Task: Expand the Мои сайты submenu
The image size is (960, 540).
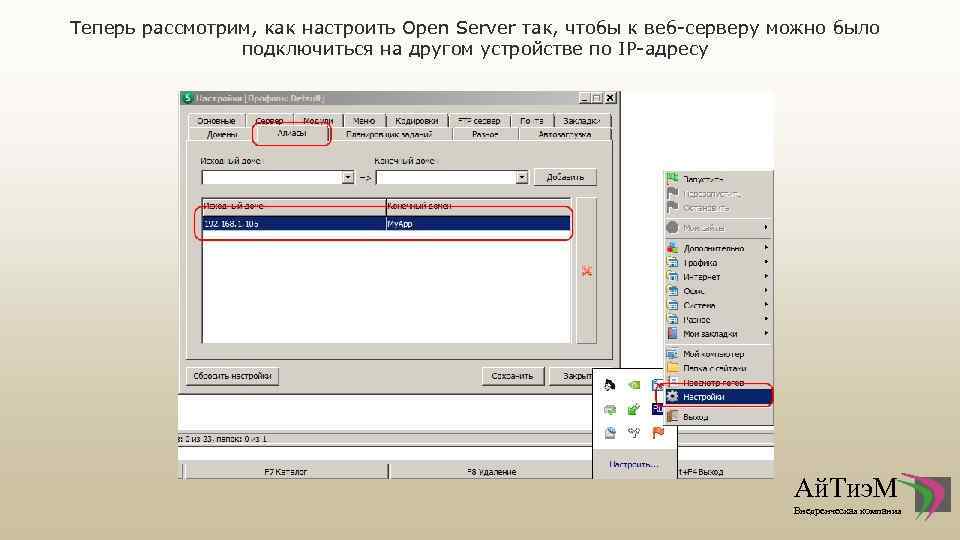Action: click(x=718, y=228)
